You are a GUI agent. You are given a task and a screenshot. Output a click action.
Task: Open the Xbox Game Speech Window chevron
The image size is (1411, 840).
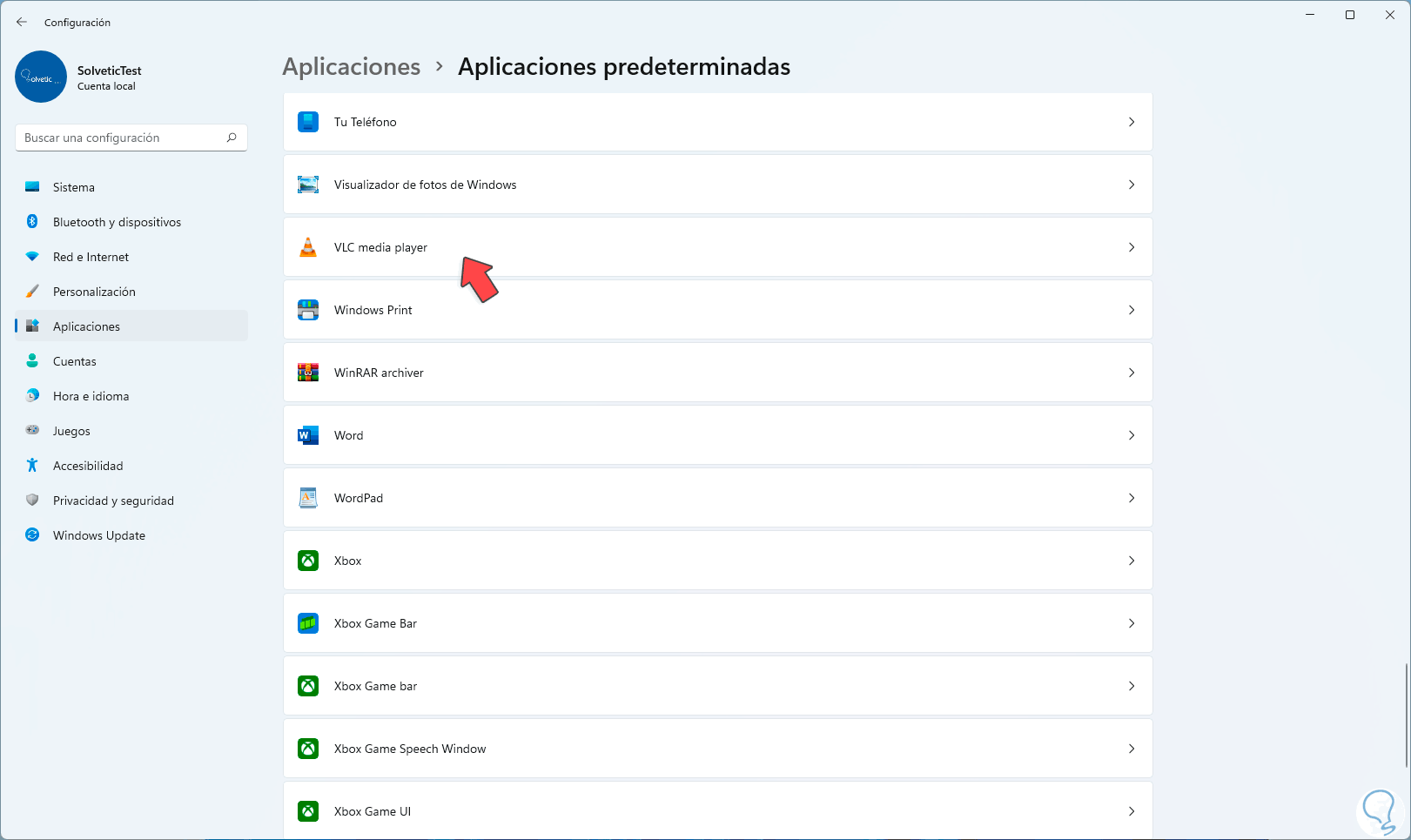click(x=1132, y=749)
